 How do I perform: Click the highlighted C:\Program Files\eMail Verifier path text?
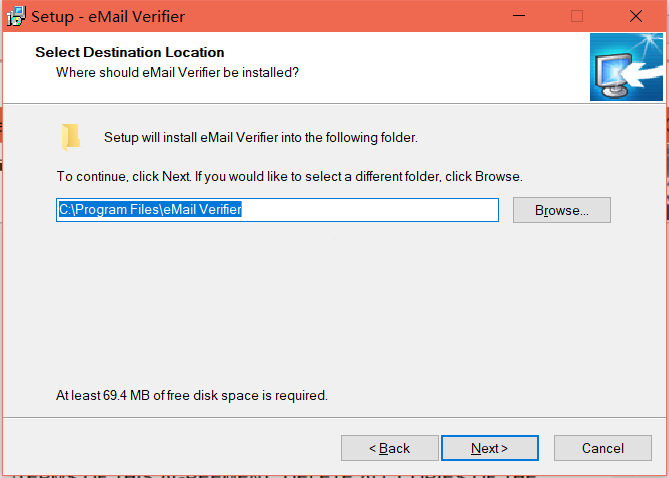point(150,210)
